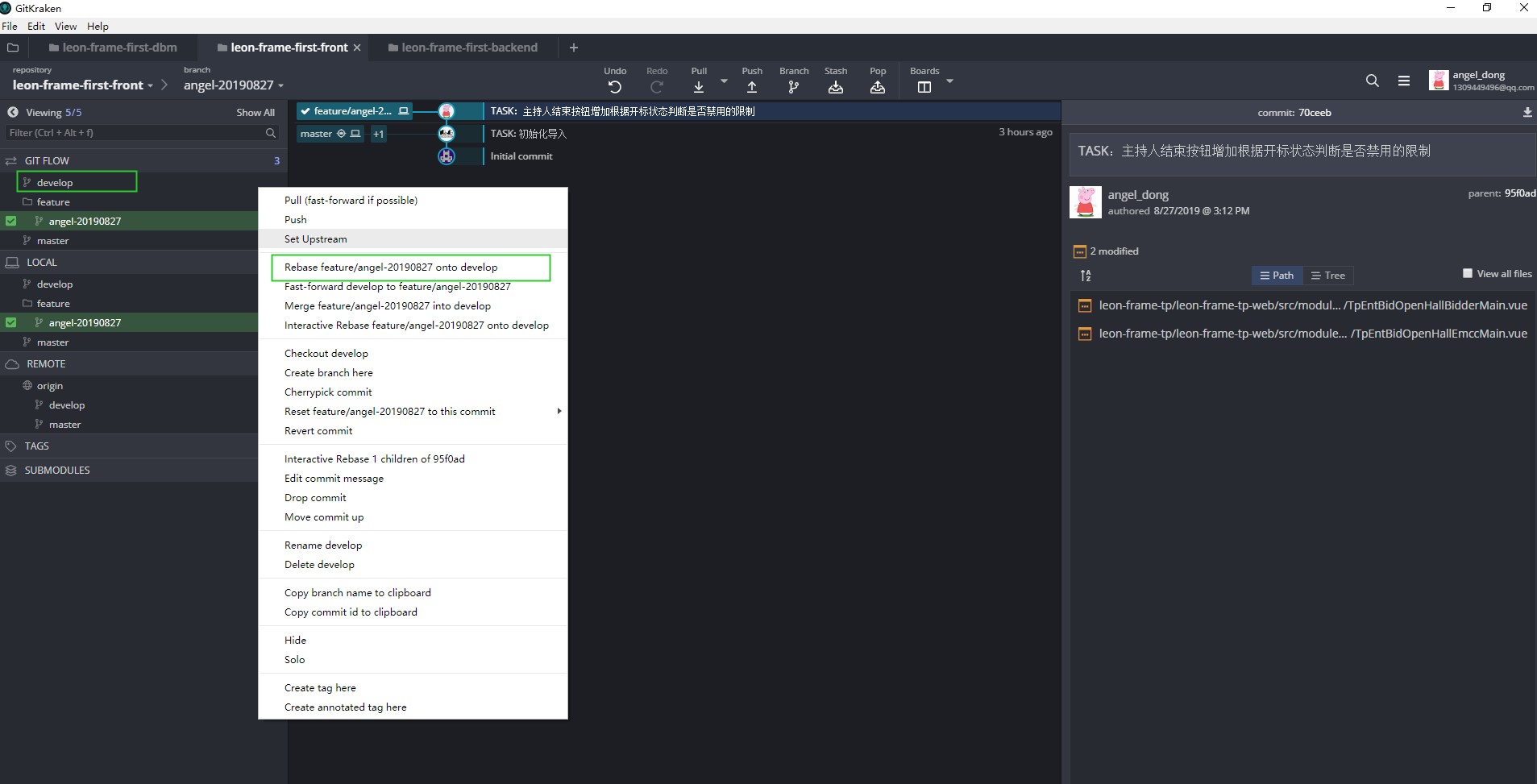The image size is (1537, 784).
Task: Click the Pop stash icon
Action: (x=878, y=87)
